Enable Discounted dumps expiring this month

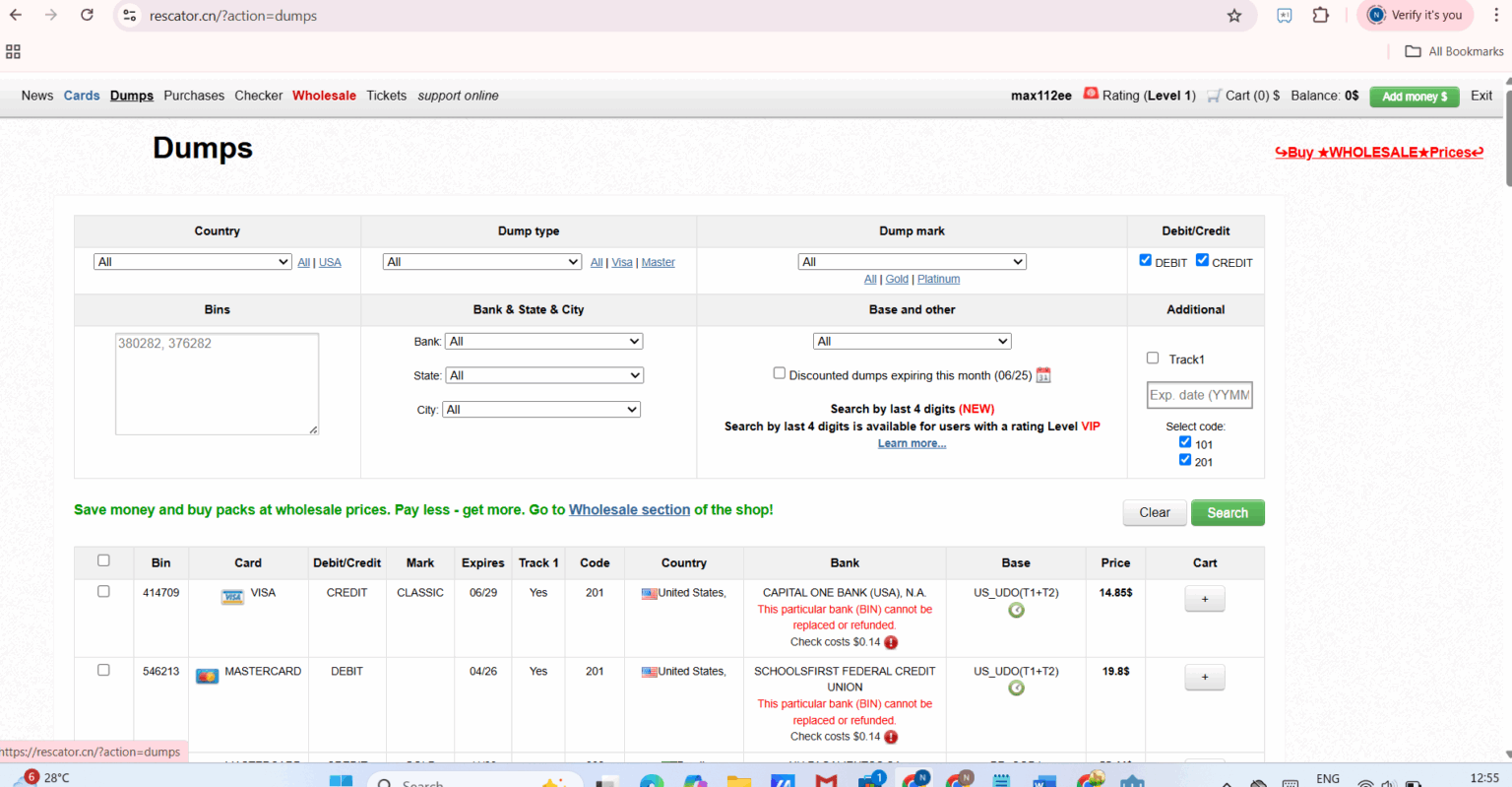pyautogui.click(x=779, y=372)
